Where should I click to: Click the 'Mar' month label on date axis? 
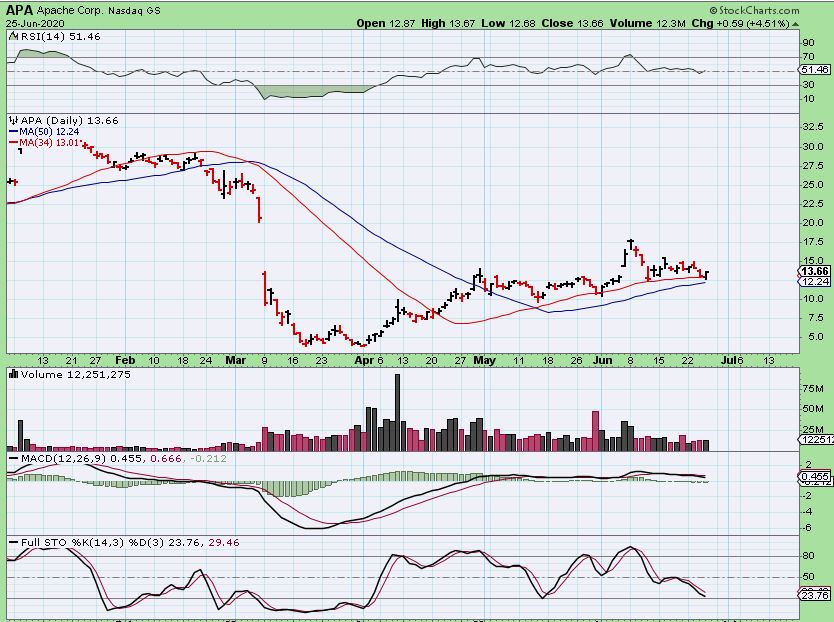[x=236, y=360]
